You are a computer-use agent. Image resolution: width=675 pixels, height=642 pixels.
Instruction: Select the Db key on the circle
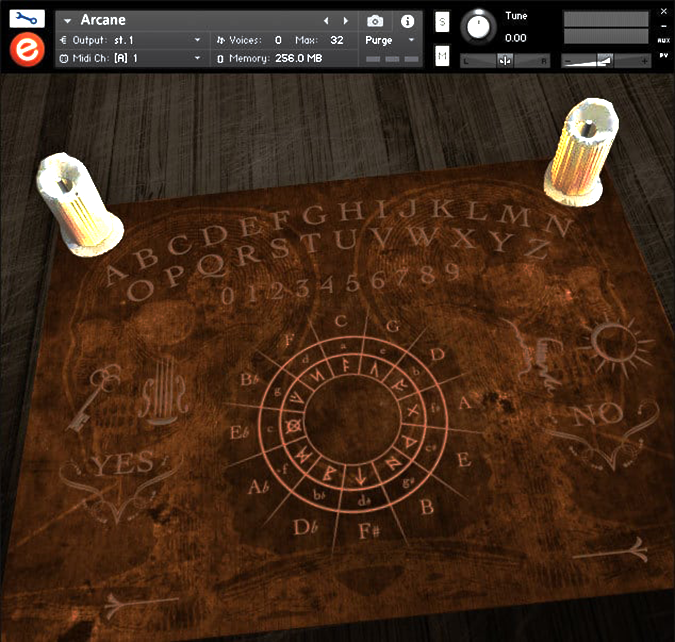coord(305,527)
